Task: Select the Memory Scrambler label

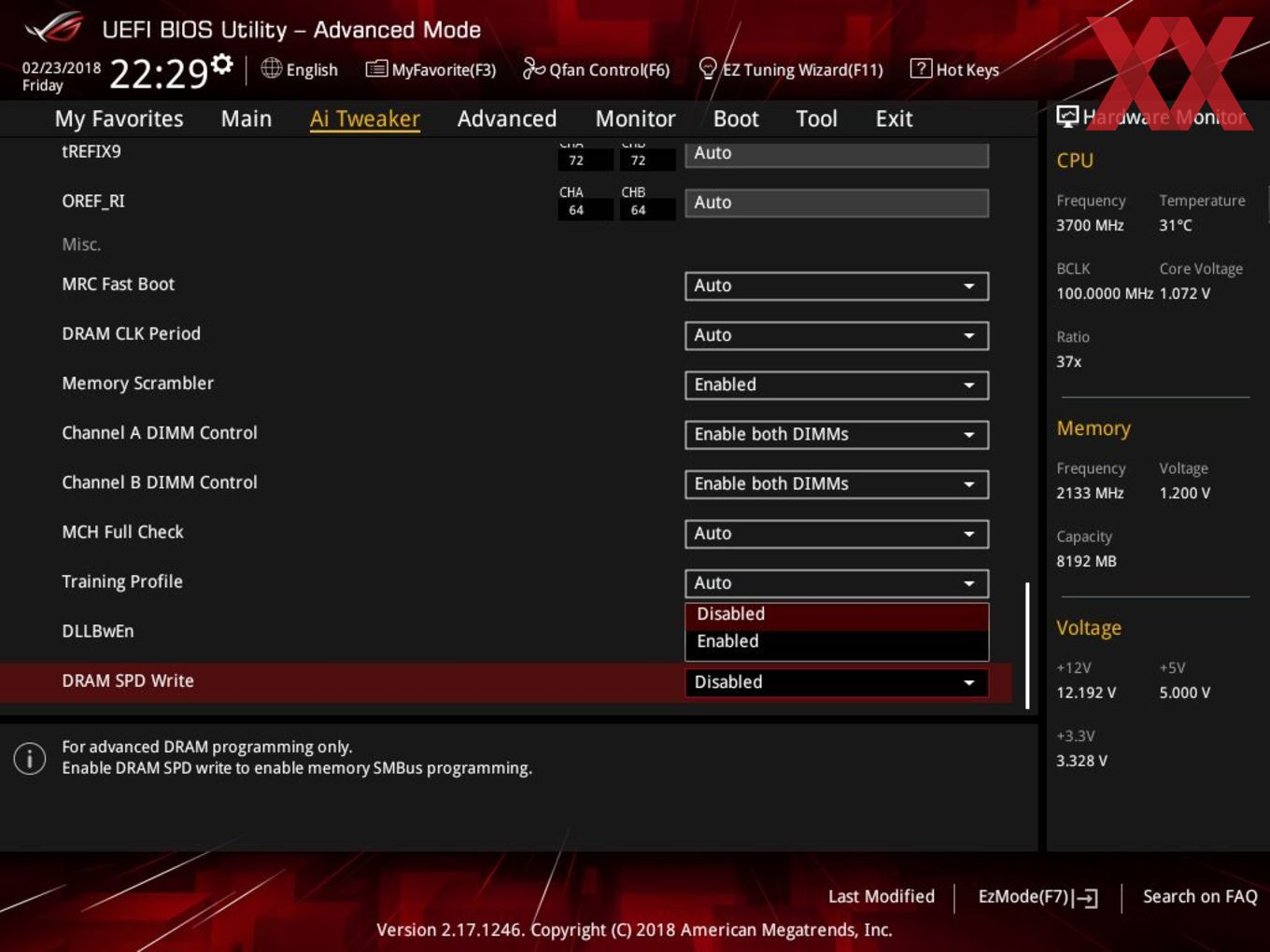Action: click(x=137, y=383)
